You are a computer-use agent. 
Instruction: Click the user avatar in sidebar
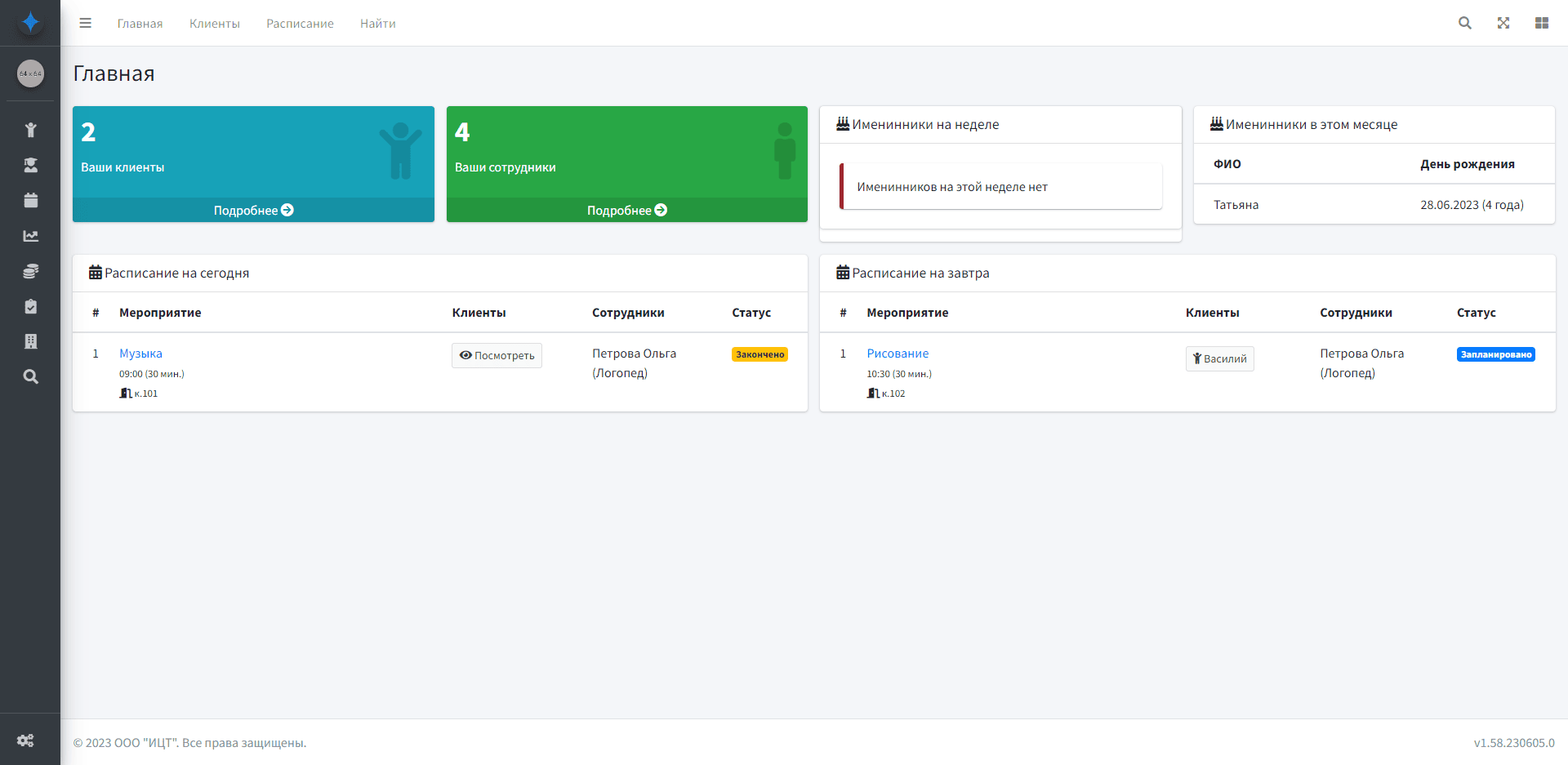[x=30, y=73]
